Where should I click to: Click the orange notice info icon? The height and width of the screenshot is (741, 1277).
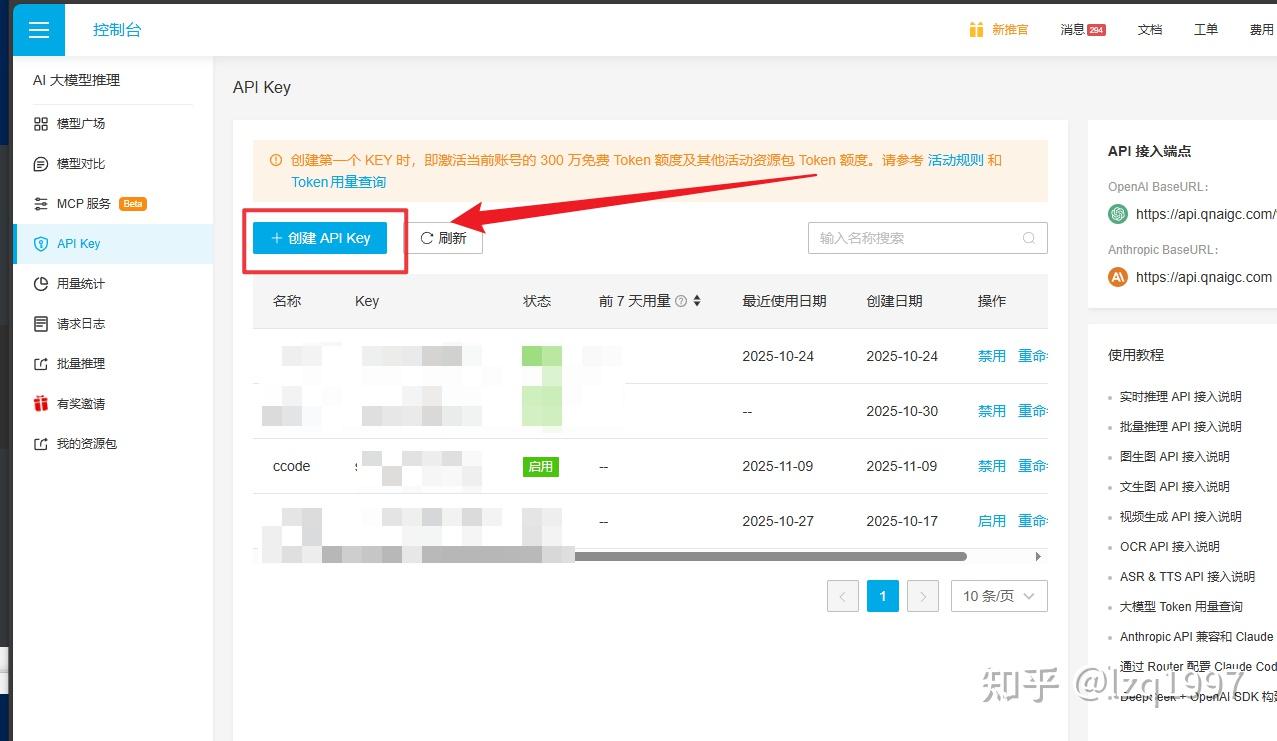(x=276, y=160)
